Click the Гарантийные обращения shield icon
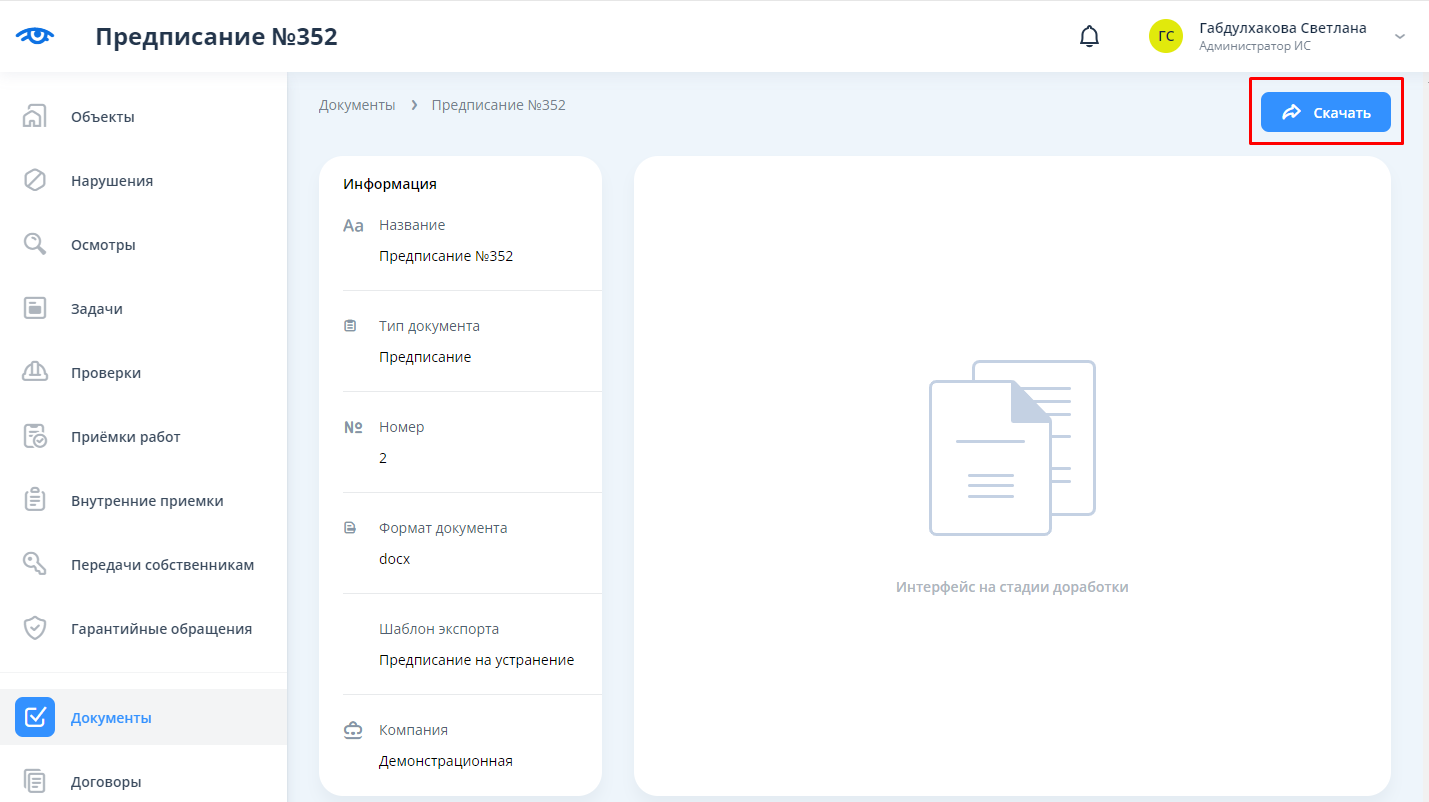The image size is (1429, 802). (x=35, y=629)
